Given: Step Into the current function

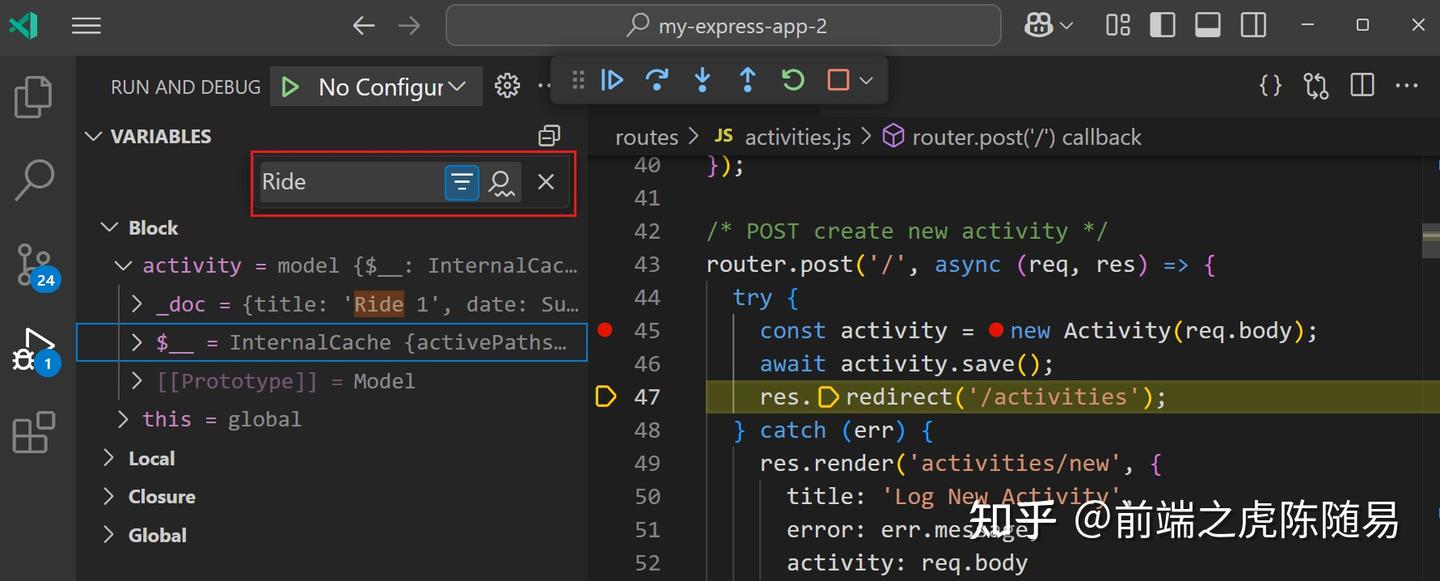Looking at the screenshot, I should (x=702, y=80).
